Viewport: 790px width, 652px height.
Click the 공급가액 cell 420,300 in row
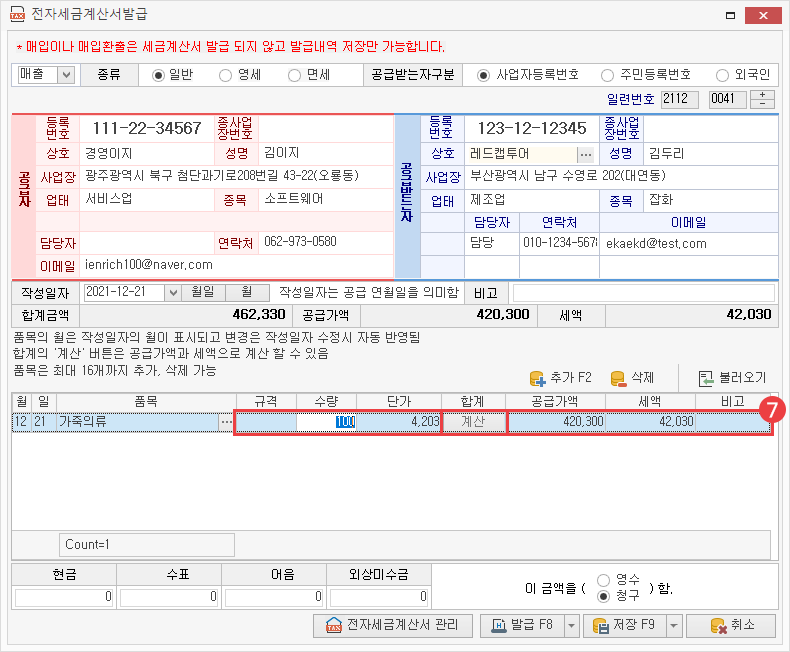[556, 422]
